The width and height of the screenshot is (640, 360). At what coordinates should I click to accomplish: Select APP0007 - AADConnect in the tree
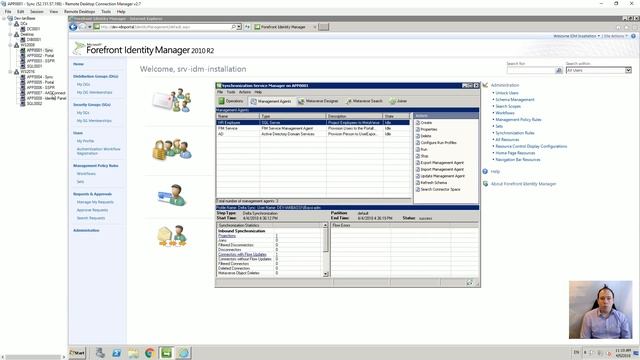tap(46, 93)
